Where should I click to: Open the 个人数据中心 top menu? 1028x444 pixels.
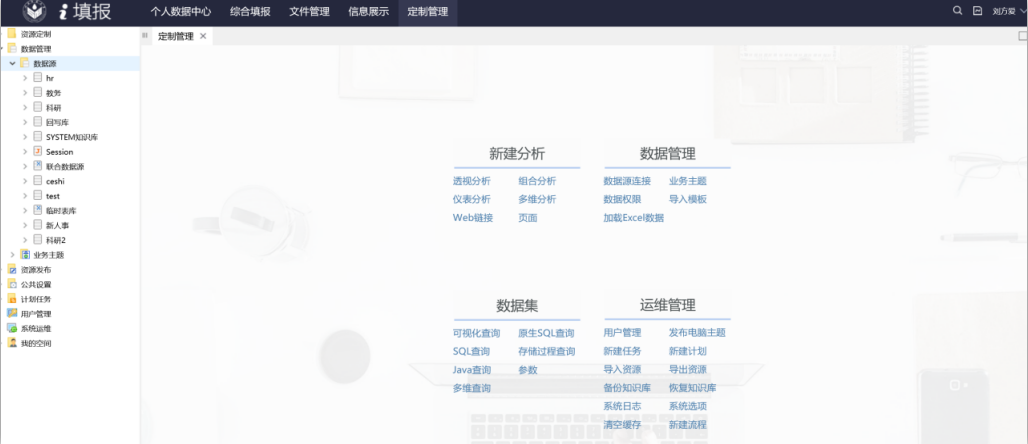(x=180, y=12)
